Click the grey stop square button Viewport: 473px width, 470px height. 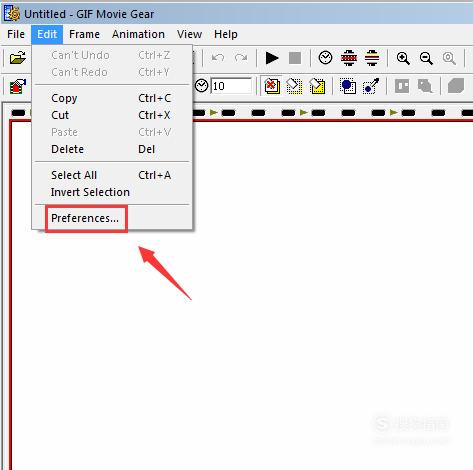(x=295, y=58)
